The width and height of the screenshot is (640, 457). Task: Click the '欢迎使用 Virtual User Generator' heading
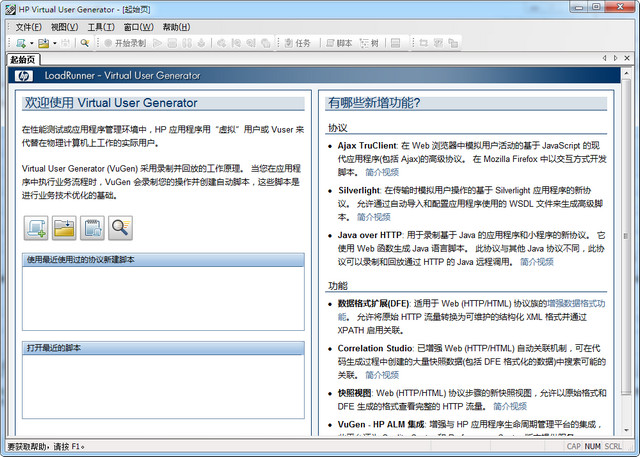coord(111,103)
